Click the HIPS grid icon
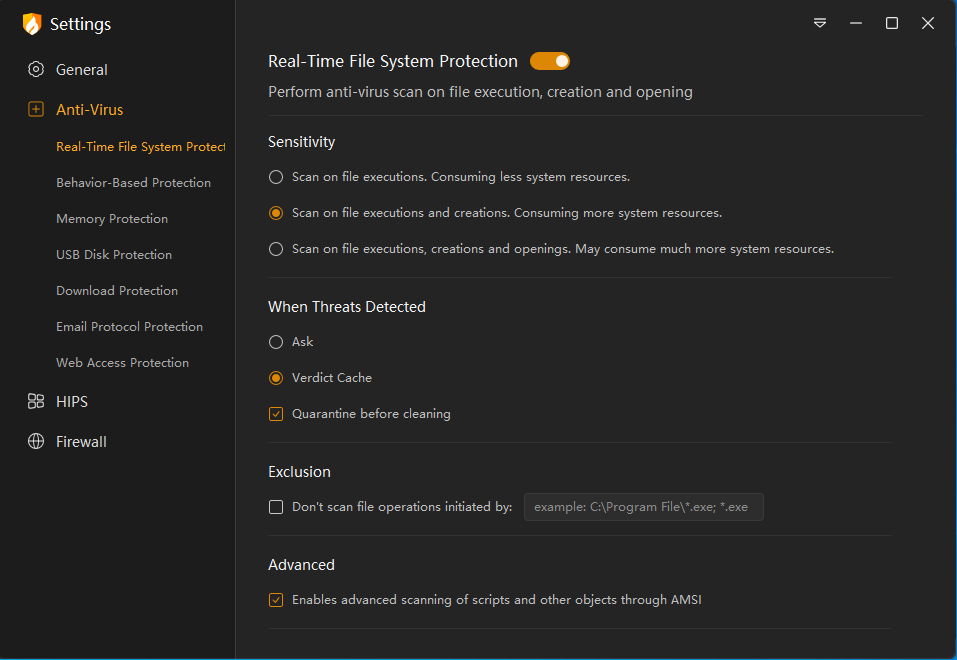Viewport: 957px width, 660px height. tap(36, 402)
